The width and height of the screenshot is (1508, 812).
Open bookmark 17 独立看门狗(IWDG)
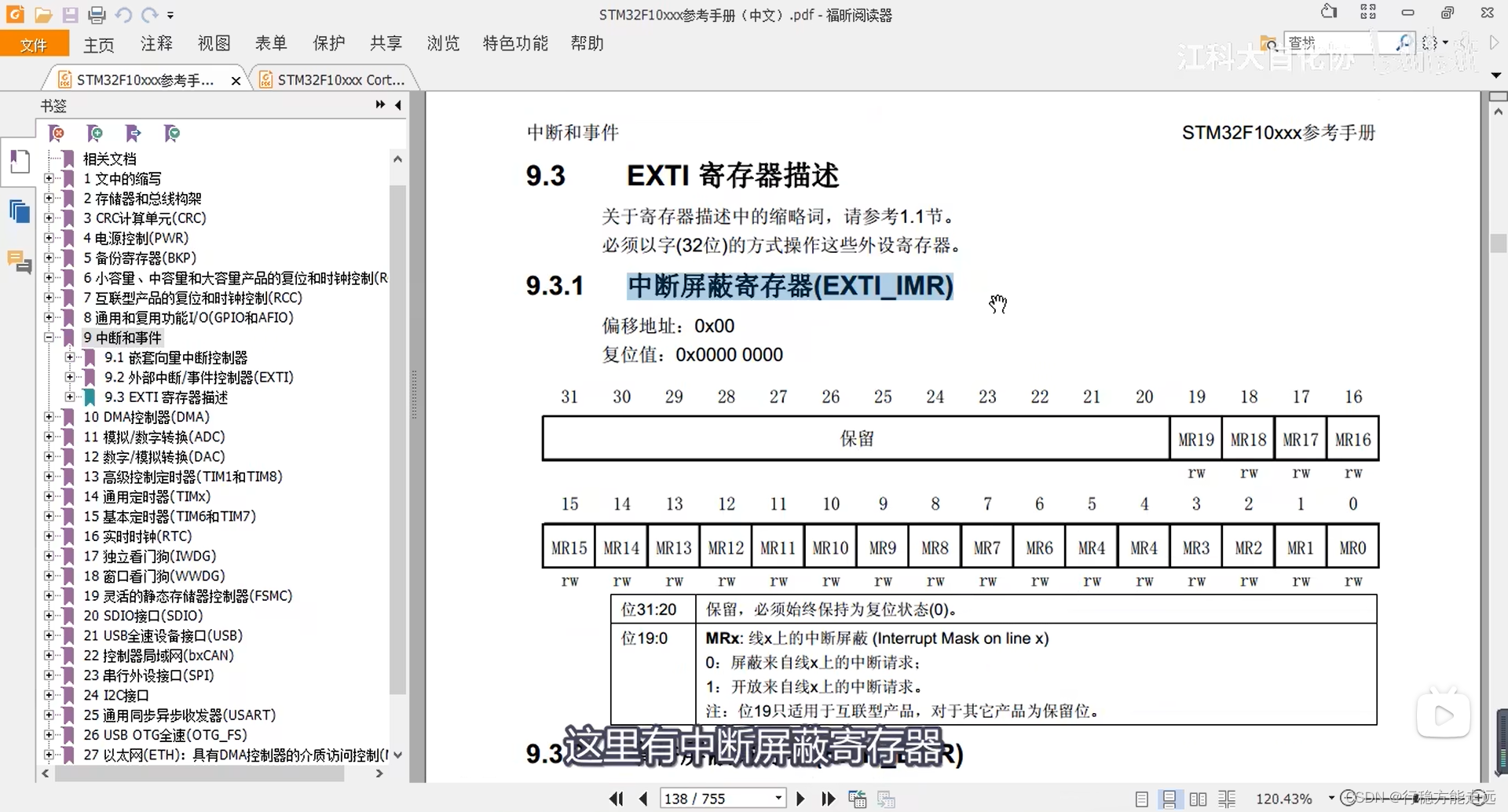149,556
